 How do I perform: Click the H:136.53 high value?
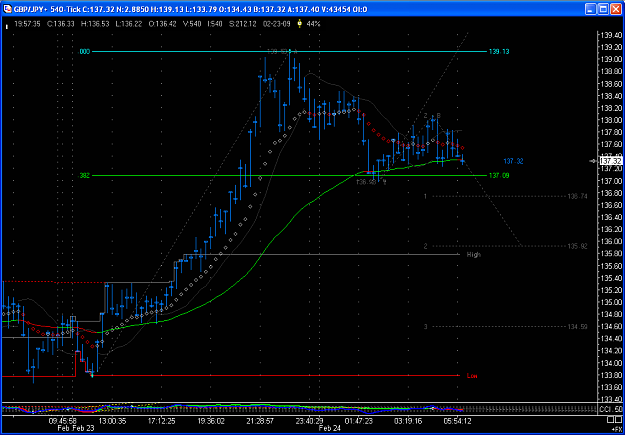tap(95, 24)
